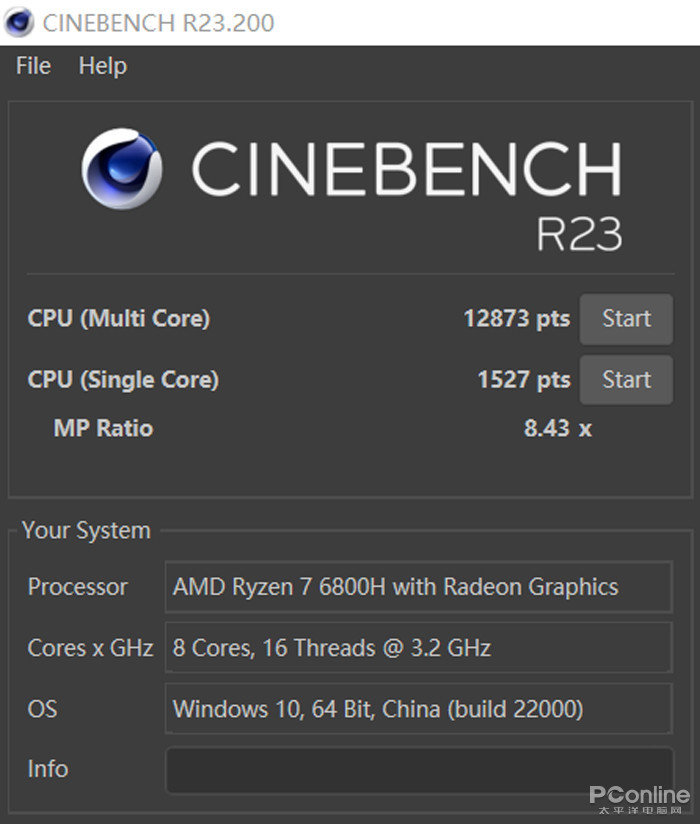Click the CPU (Multi Core) label

pyautogui.click(x=119, y=319)
